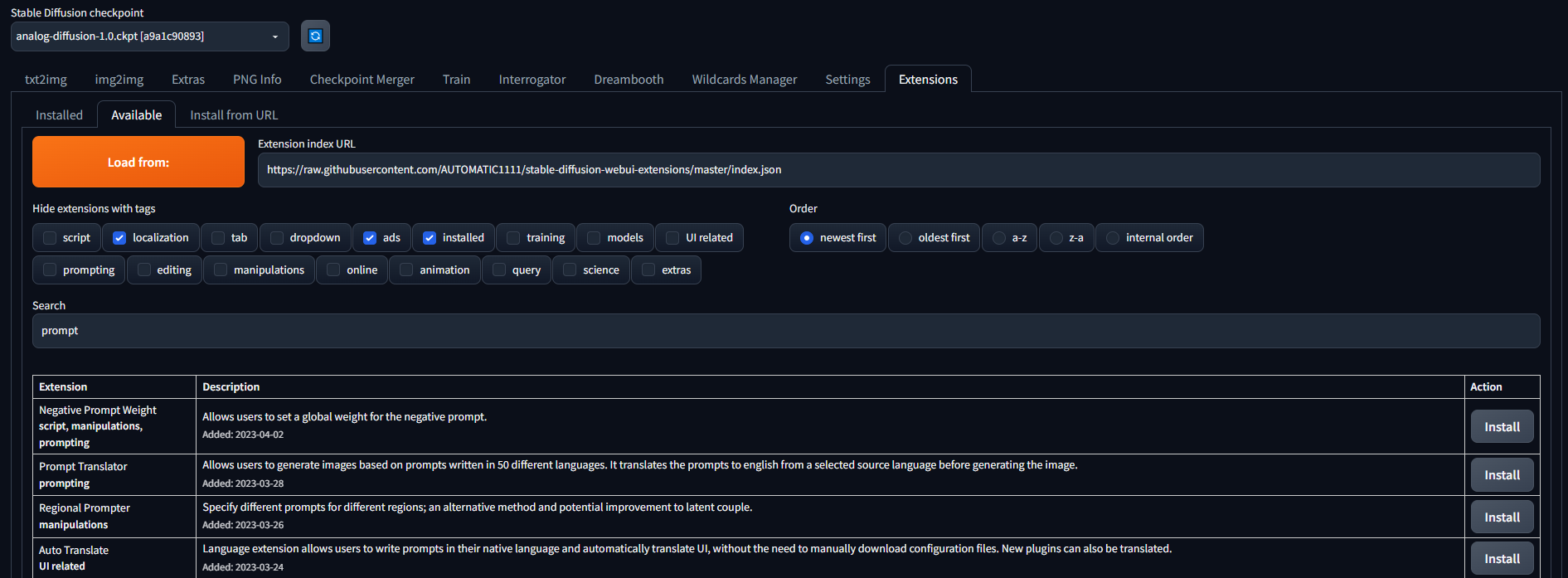Toggle the tab tag checkbox
The image size is (1568, 578).
coord(218,238)
